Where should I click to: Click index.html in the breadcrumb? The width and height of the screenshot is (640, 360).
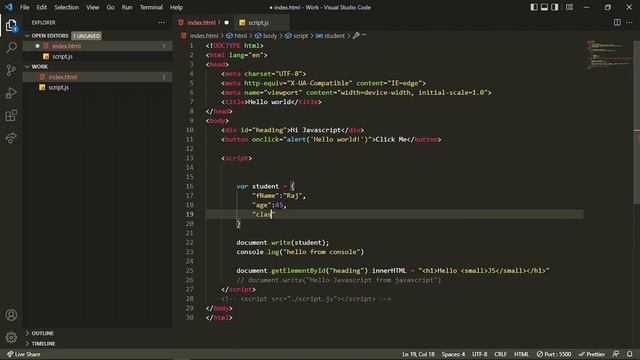[x=204, y=36]
